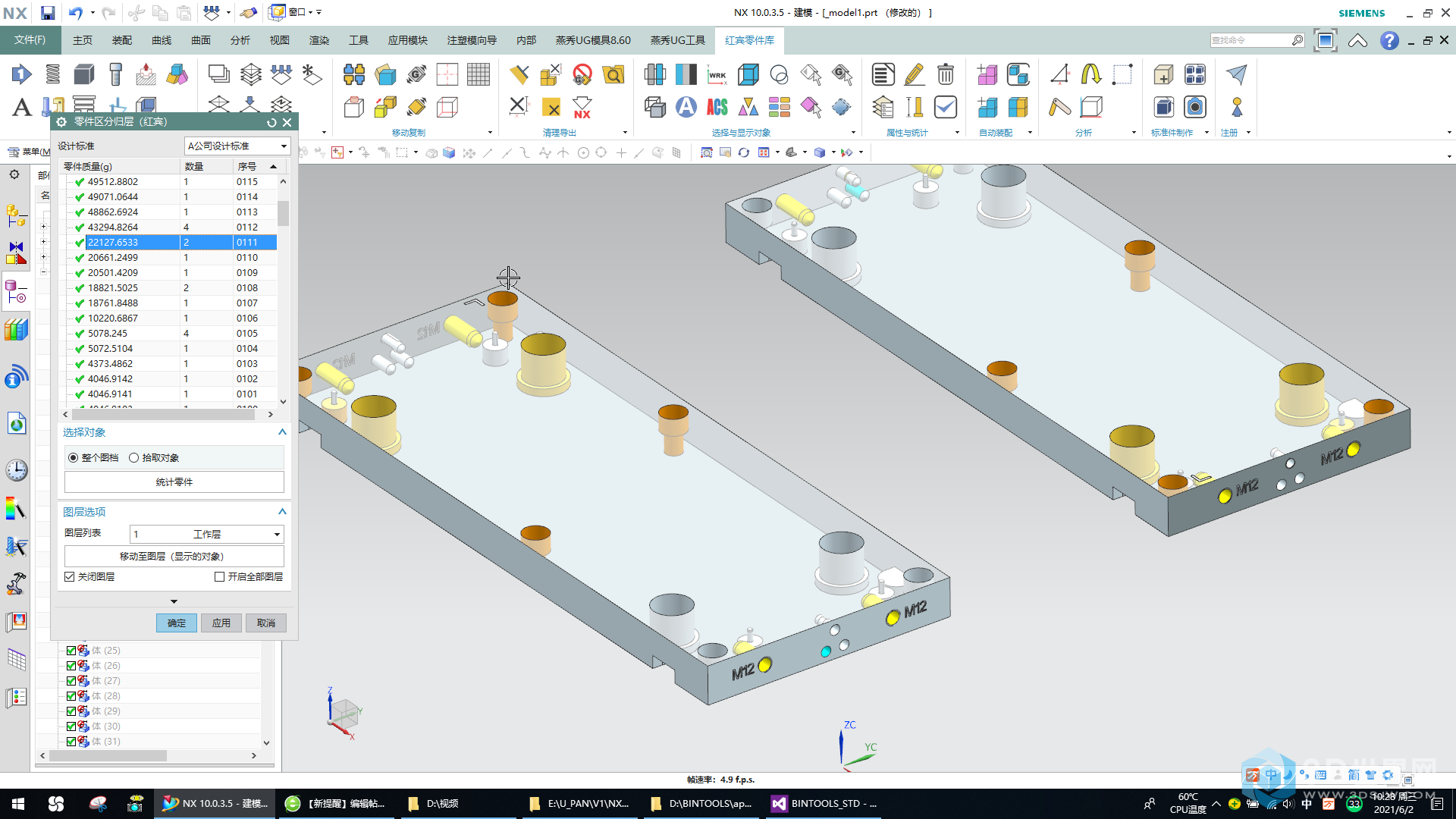Uncheck the 体 (29) item checkbox
Screen dimensions: 1456x819
point(71,711)
